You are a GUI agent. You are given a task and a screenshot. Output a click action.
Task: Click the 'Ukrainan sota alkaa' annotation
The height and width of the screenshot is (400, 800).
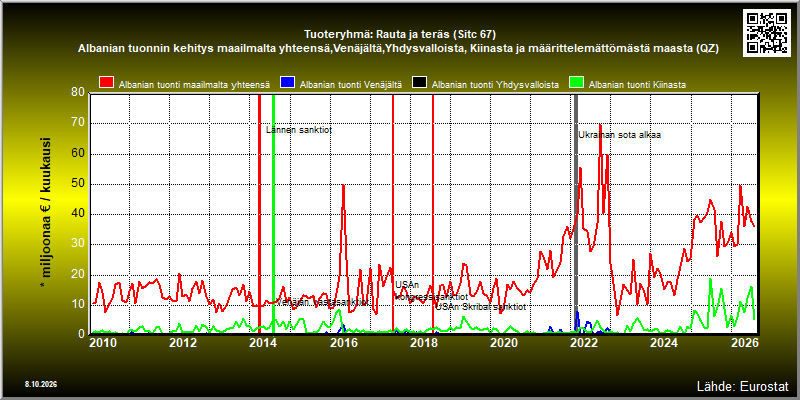pyautogui.click(x=619, y=135)
